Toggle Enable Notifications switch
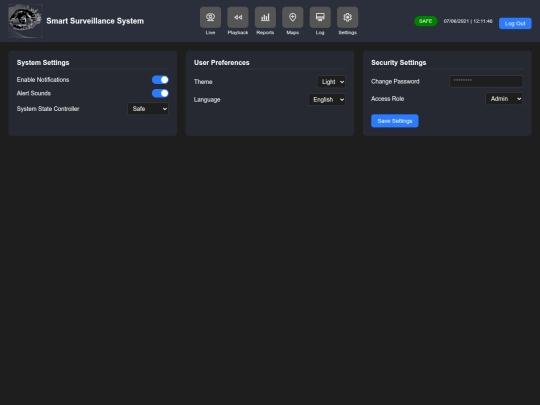The width and height of the screenshot is (540, 405). (160, 80)
